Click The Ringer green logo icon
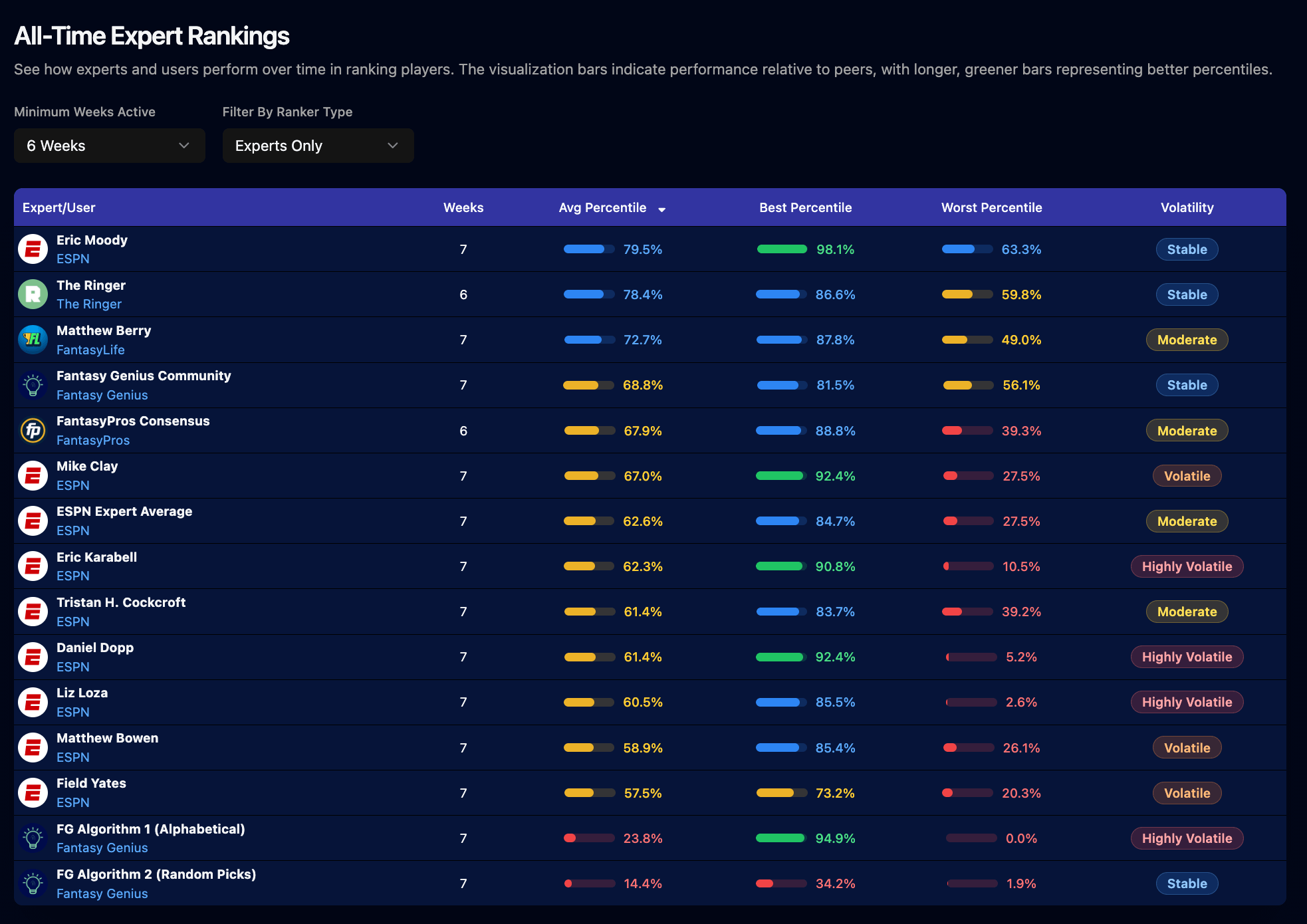The width and height of the screenshot is (1307, 924). pos(33,294)
